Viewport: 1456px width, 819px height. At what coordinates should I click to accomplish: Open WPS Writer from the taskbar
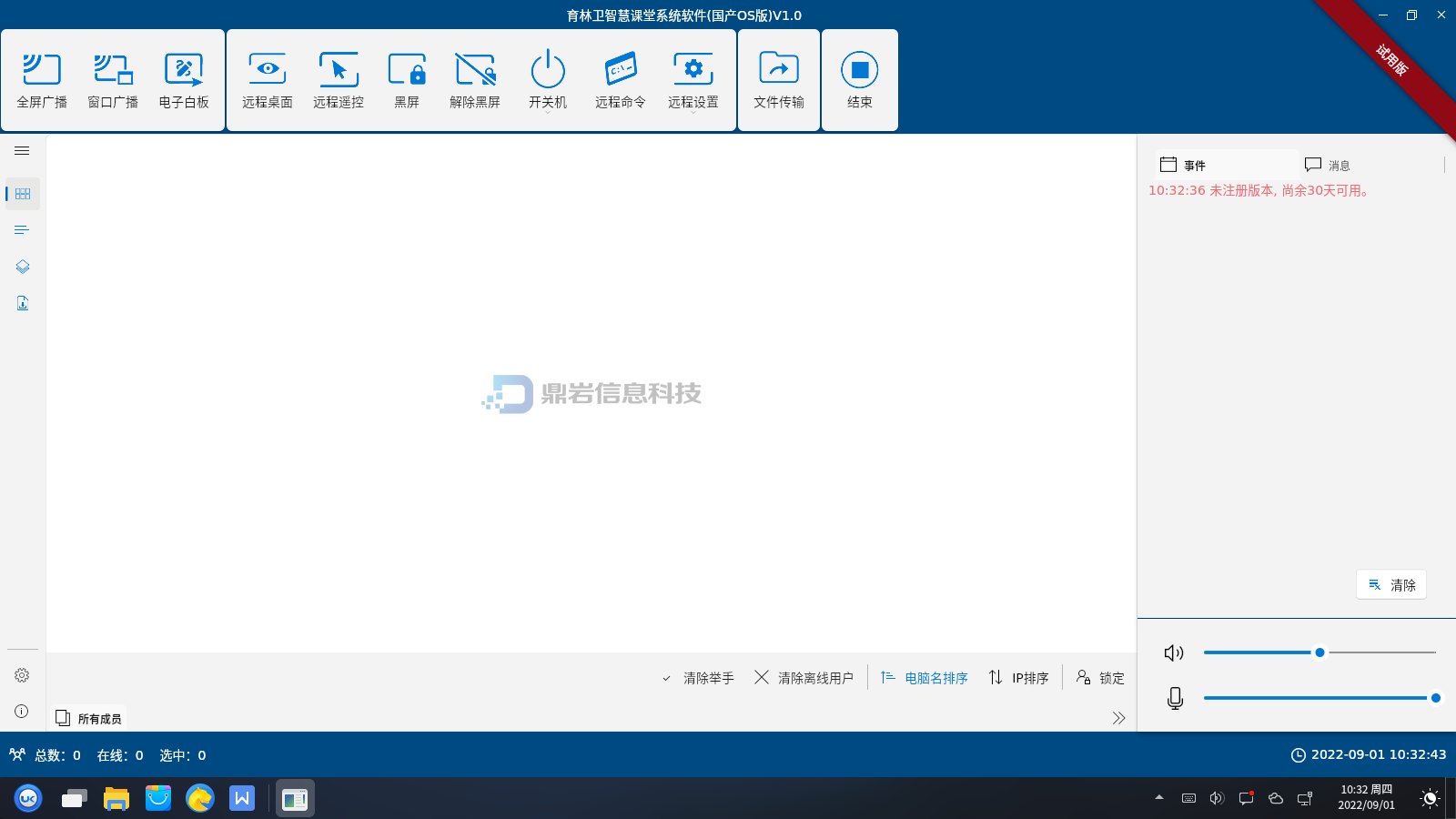click(242, 799)
